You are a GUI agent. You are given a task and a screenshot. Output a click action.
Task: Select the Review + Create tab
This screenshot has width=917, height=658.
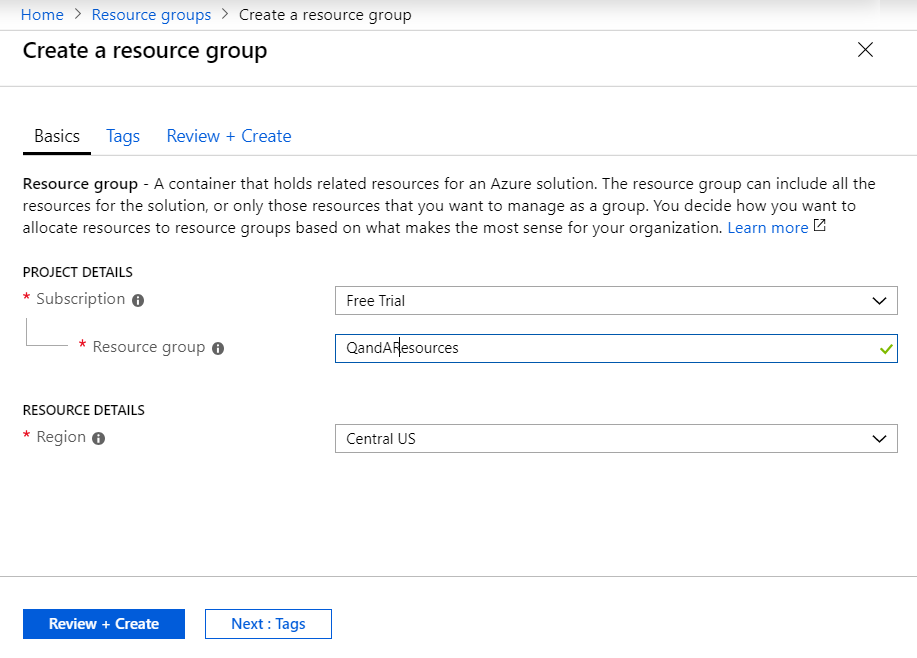pyautogui.click(x=229, y=136)
